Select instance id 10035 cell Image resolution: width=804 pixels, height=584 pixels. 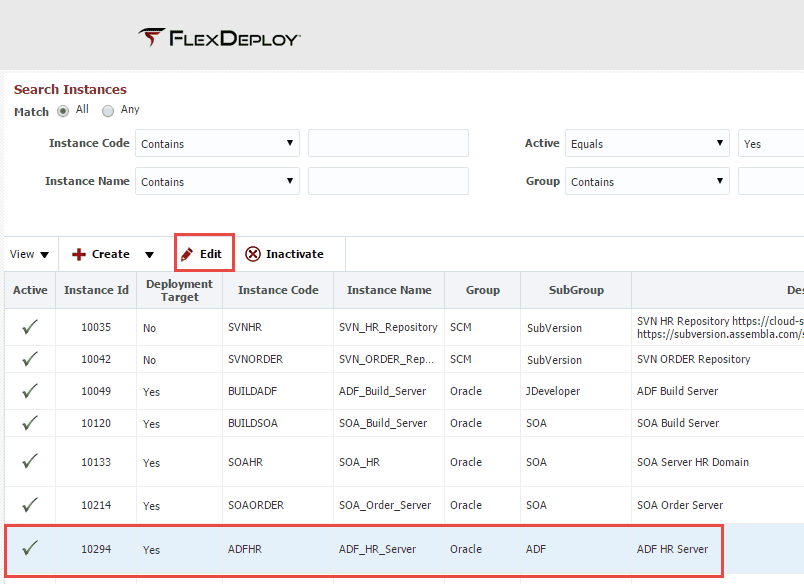[x=96, y=327]
